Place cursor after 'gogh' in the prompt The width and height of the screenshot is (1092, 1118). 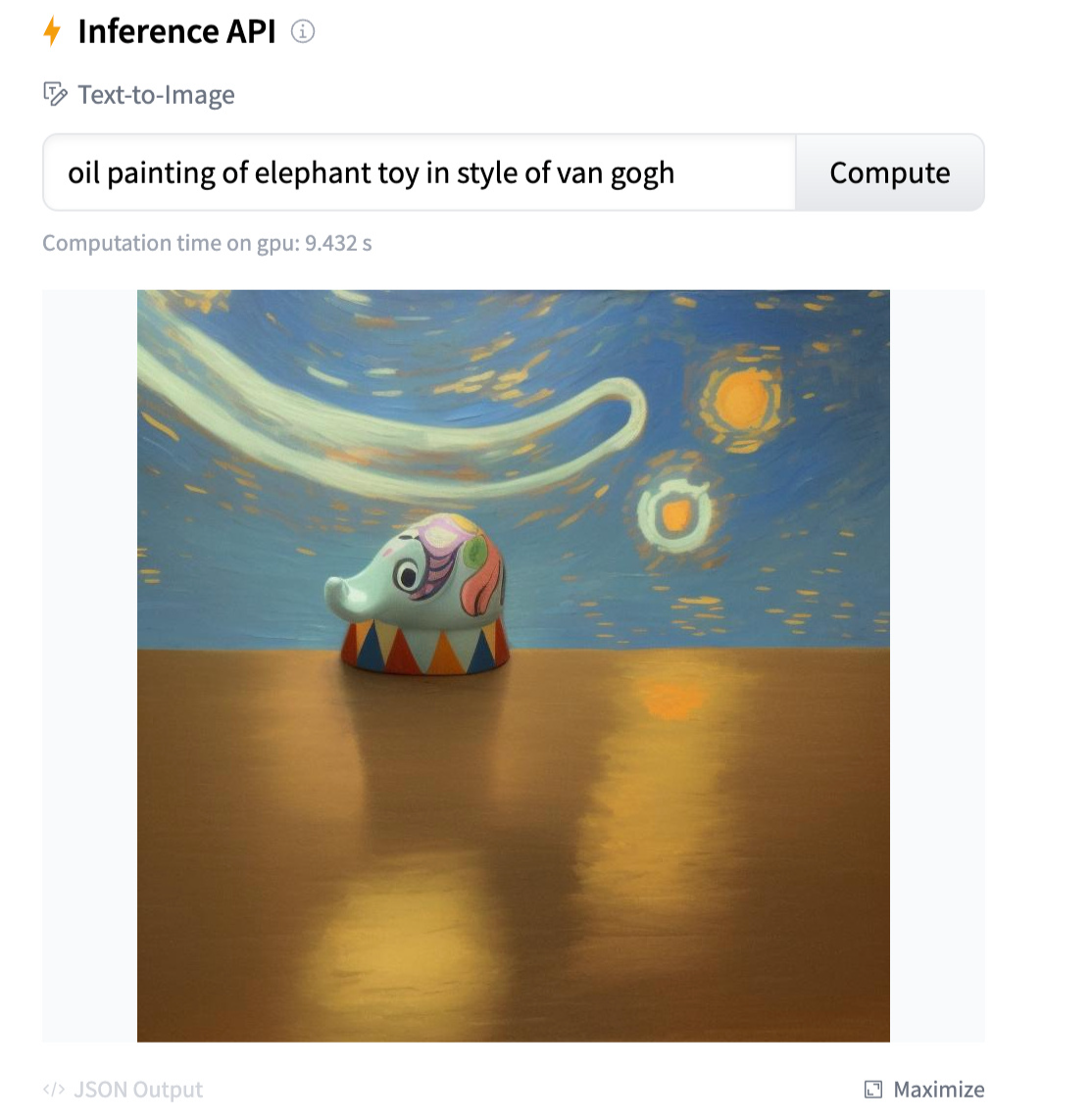676,172
